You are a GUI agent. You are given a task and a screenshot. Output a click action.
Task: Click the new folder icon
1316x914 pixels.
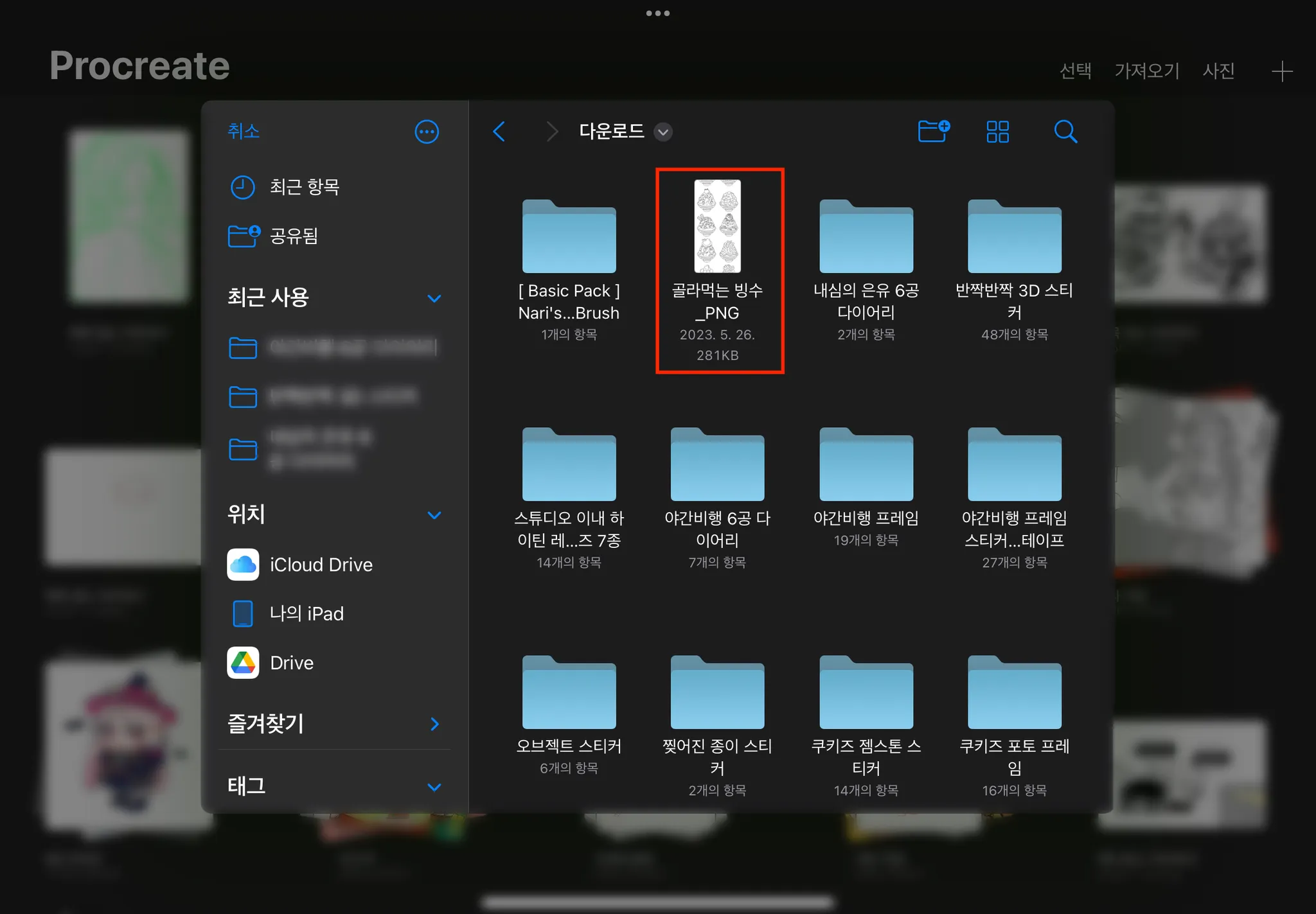tap(934, 131)
